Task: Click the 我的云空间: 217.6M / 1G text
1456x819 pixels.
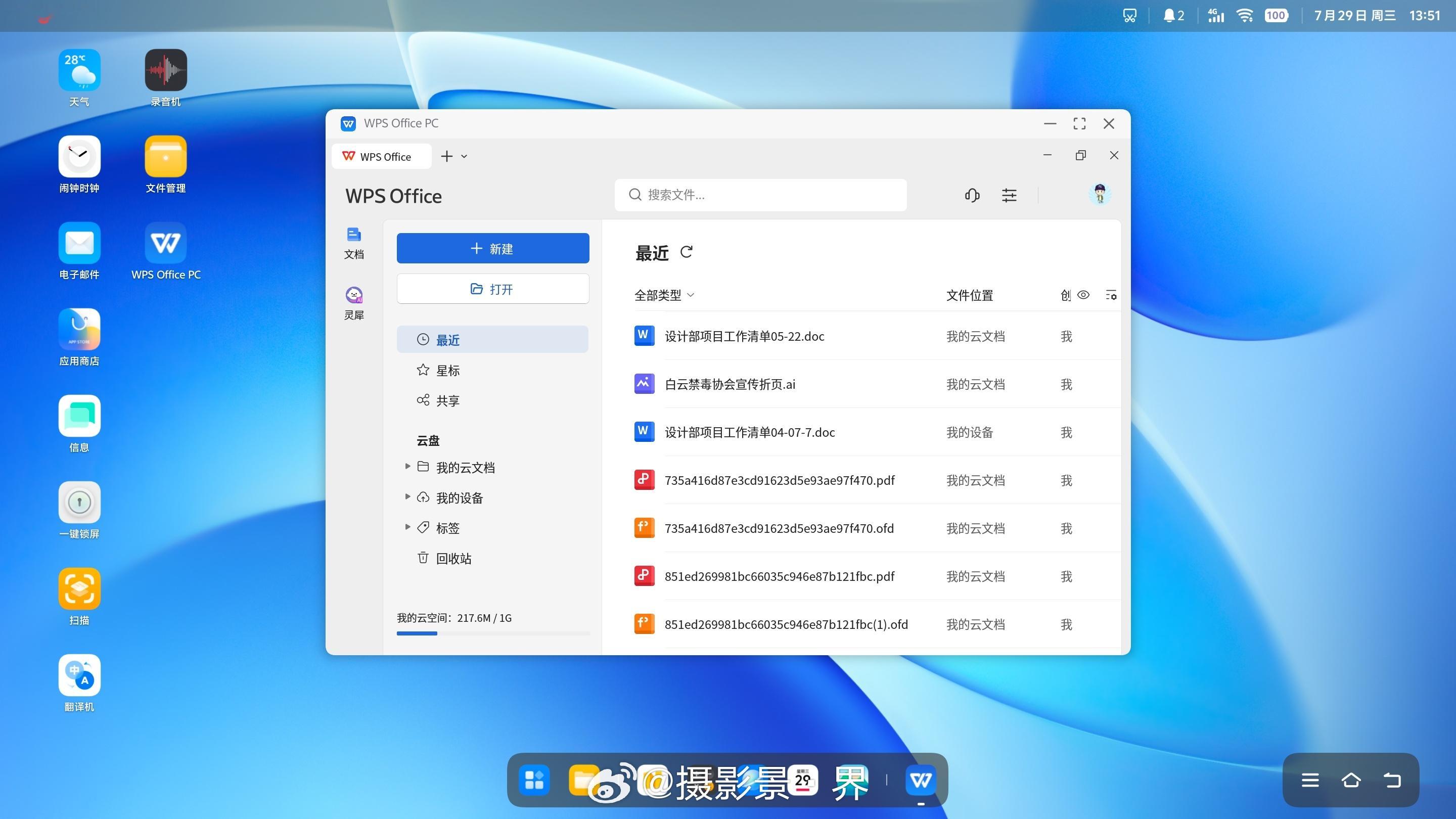Action: point(454,618)
